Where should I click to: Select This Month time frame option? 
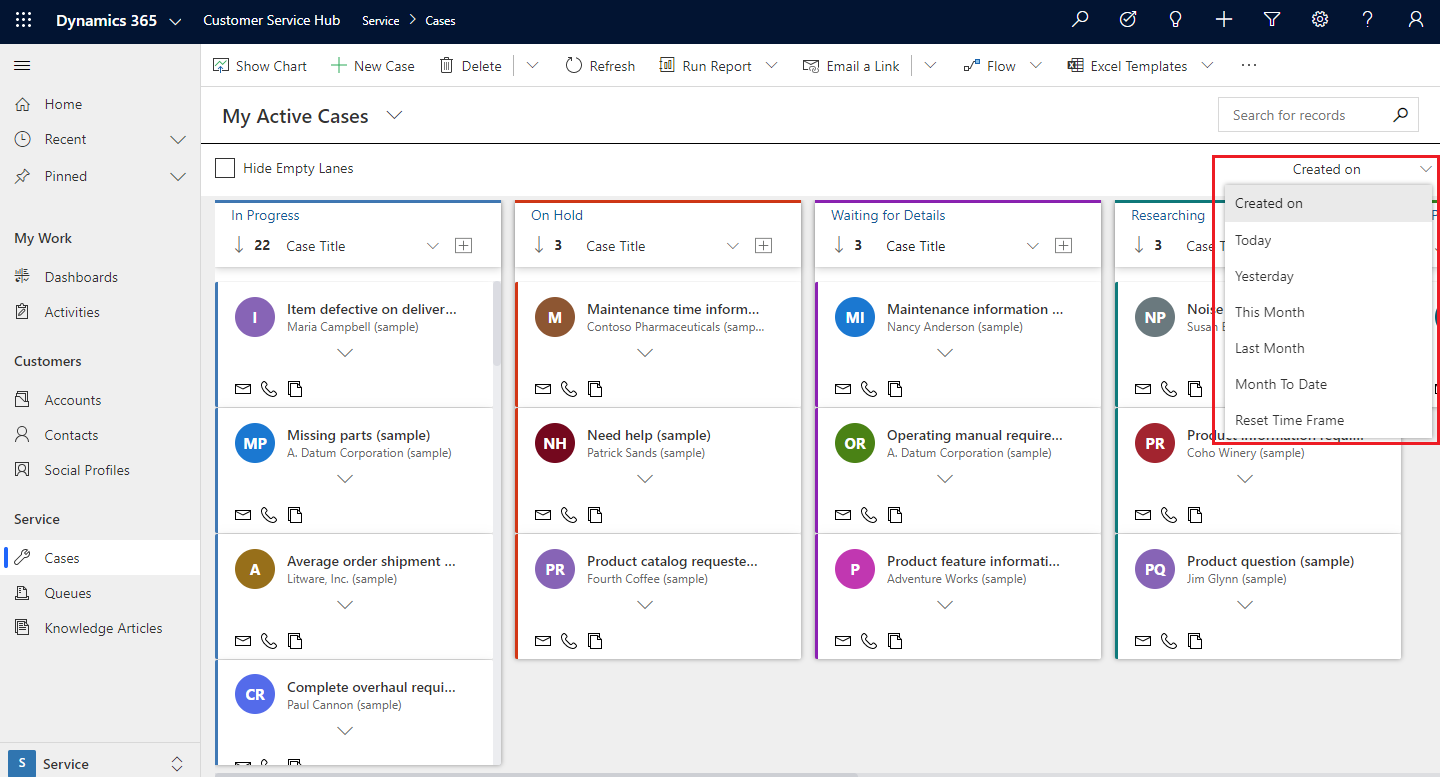(1328, 312)
